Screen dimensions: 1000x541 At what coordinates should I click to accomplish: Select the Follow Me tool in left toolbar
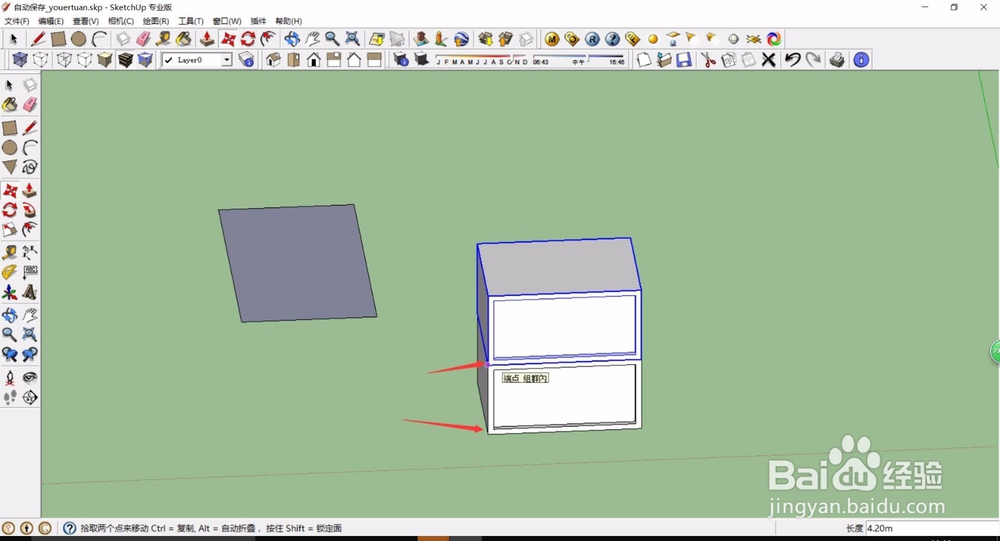click(x=29, y=210)
